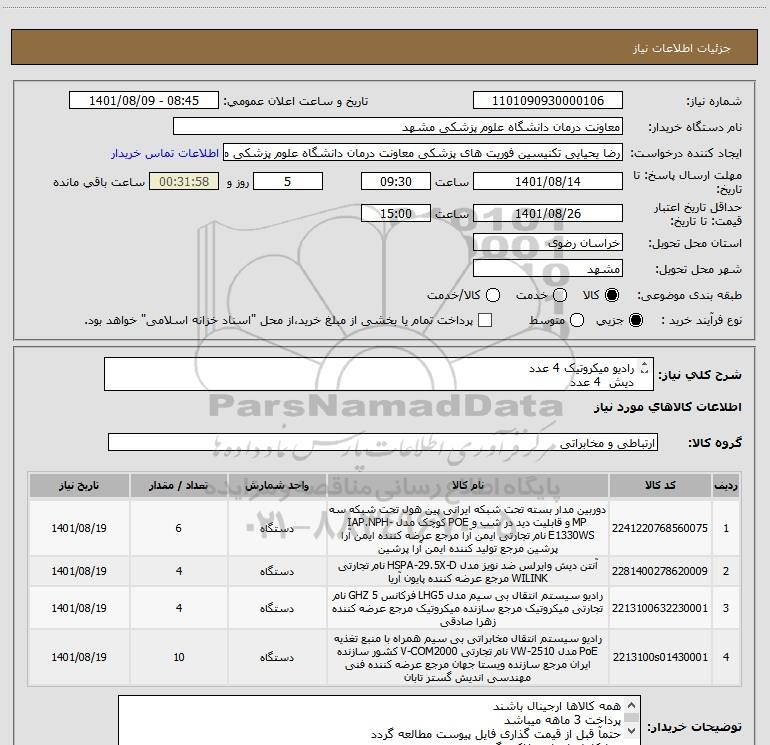Click the buyer organization name field

pyautogui.click(x=398, y=127)
